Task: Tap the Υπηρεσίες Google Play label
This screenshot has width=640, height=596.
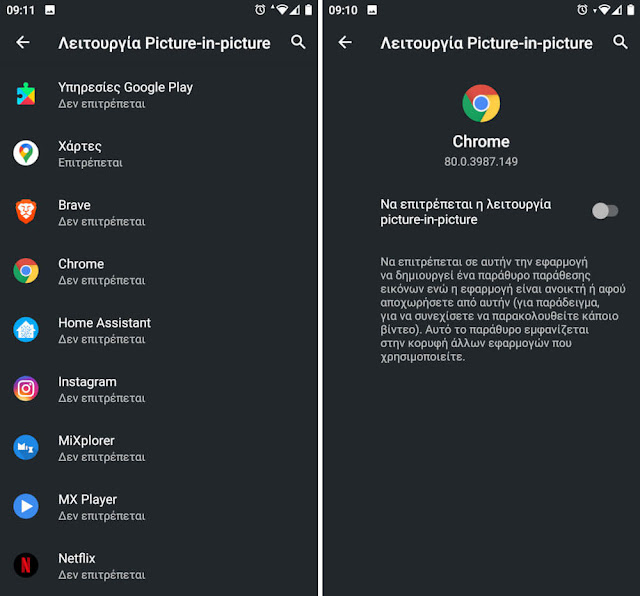Action: 125,87
